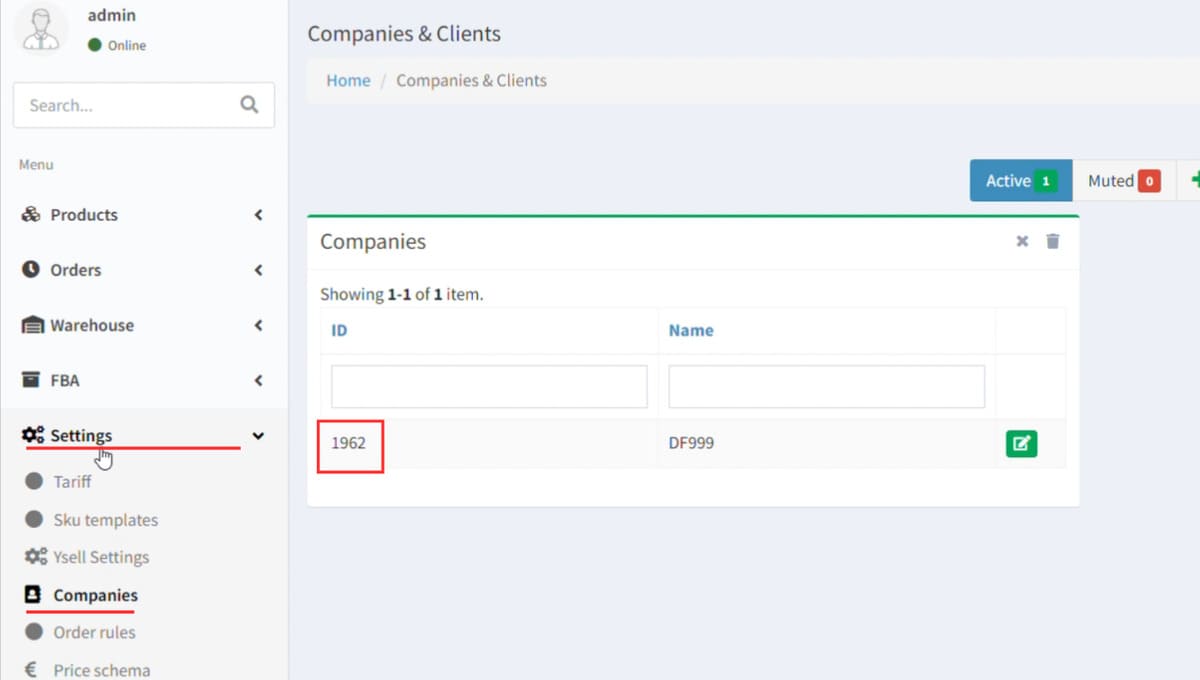Click the Ysell Settings gears icon
This screenshot has width=1200, height=680.
(x=36, y=557)
